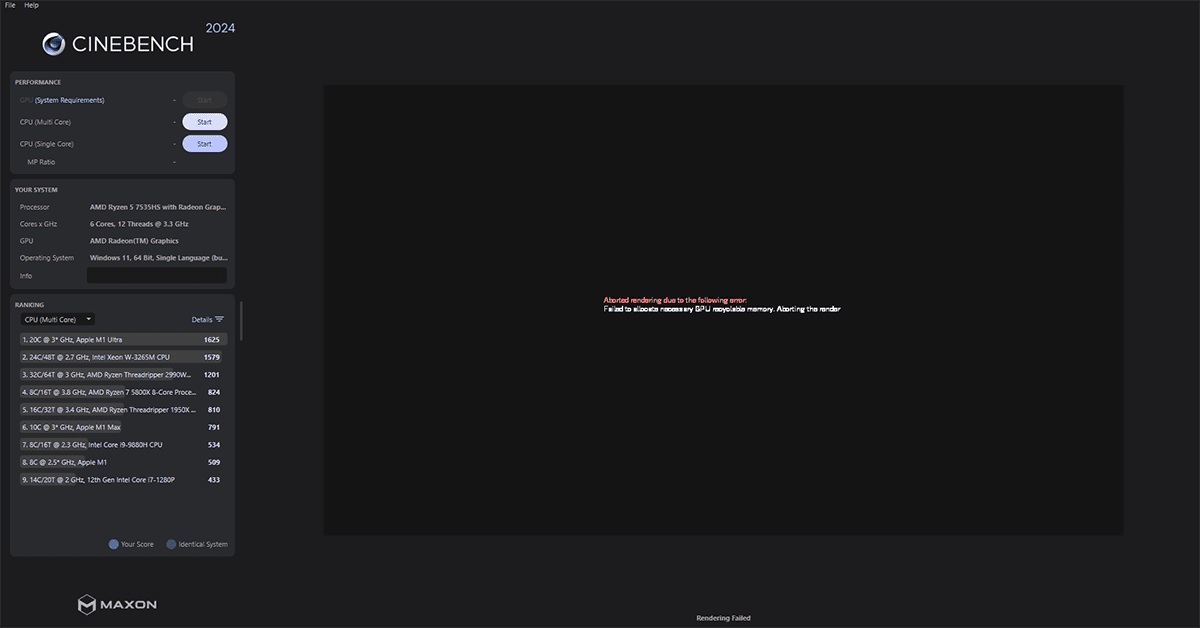1200x628 pixels.
Task: Toggle the ranking Details filter
Action: pyautogui.click(x=208, y=320)
